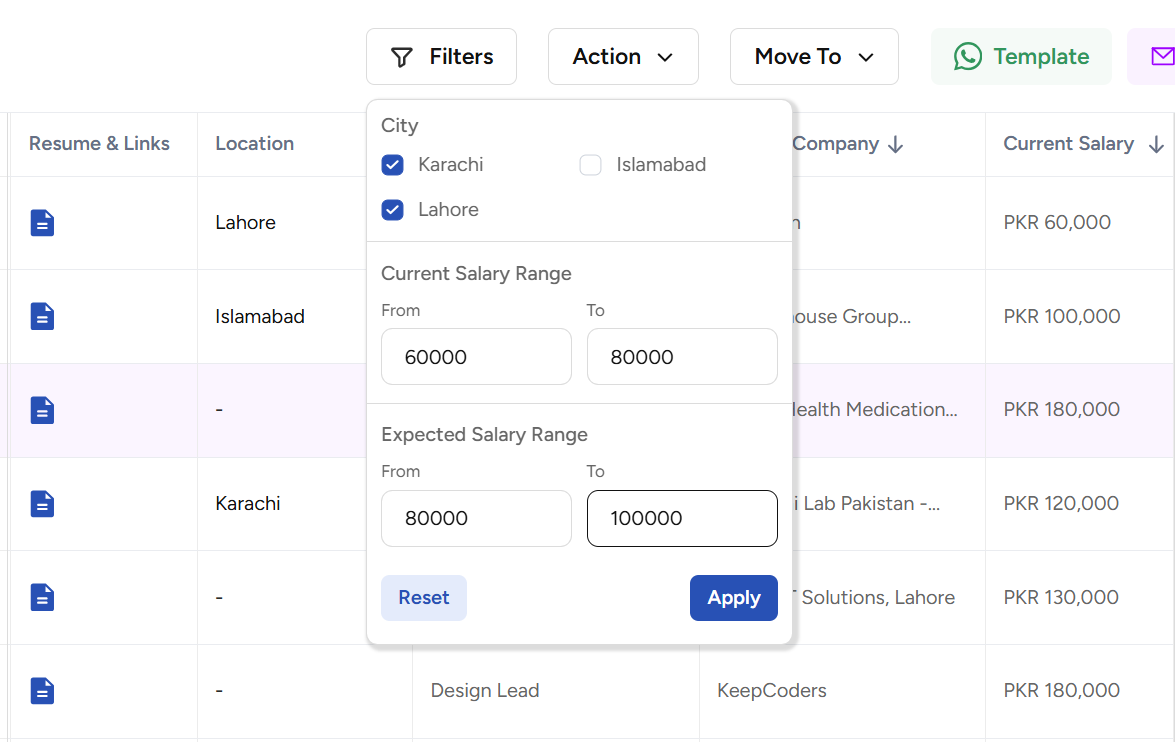Image resolution: width=1175 pixels, height=742 pixels.
Task: Sort by Current Salary arrow icon
Action: coord(1156,145)
